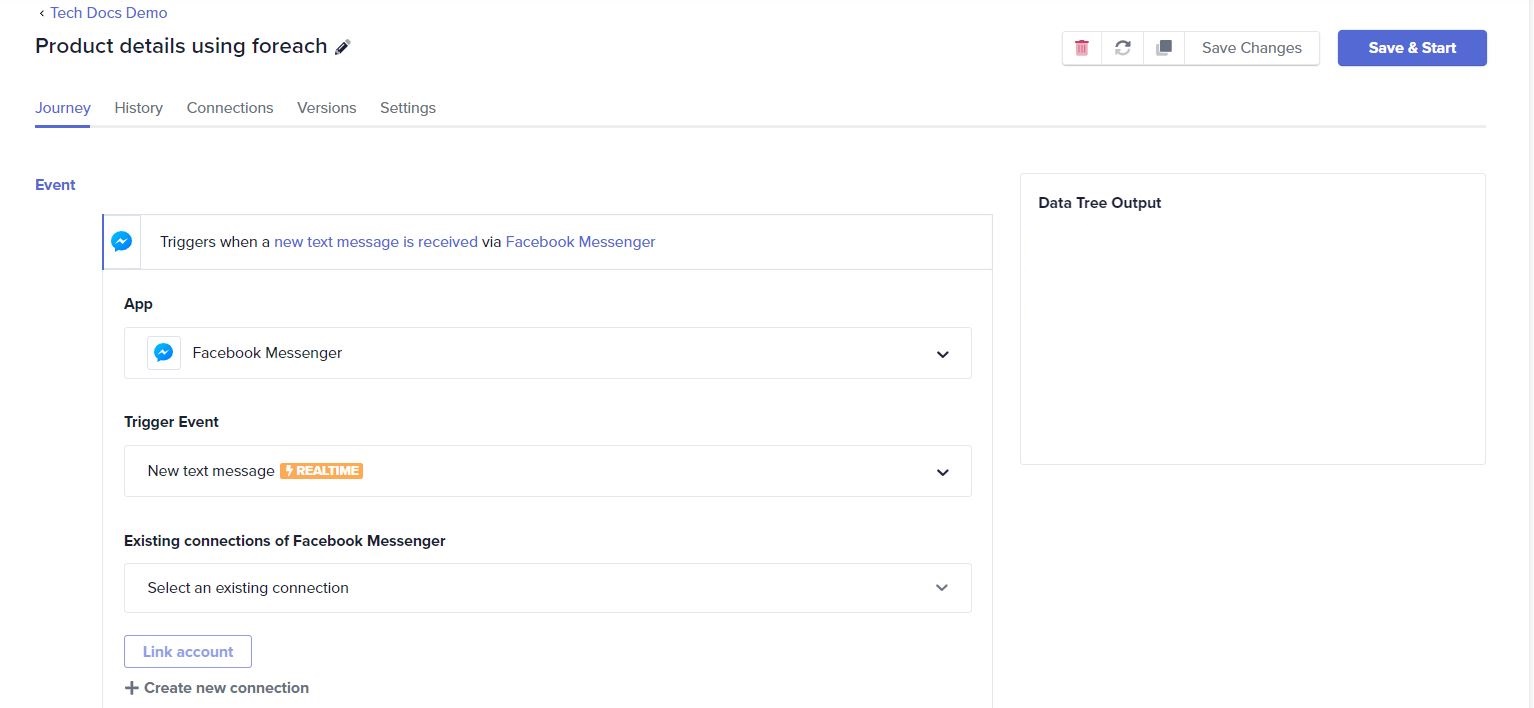Click the Save Changes button
The height and width of the screenshot is (708, 1534).
coord(1251,48)
